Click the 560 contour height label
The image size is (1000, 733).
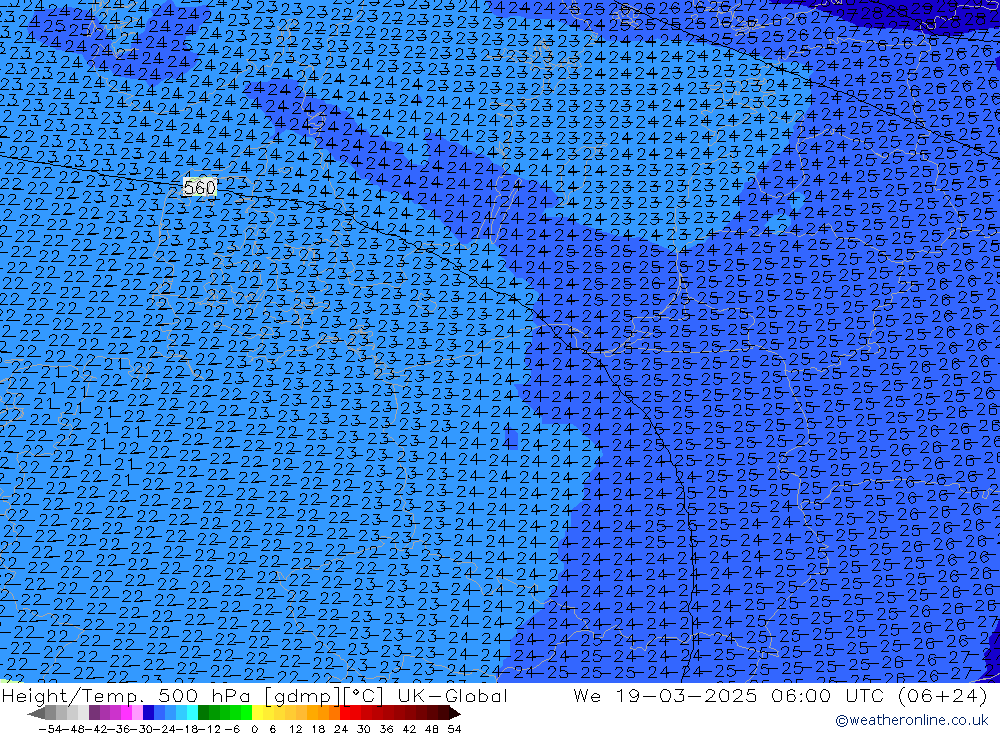pos(200,188)
